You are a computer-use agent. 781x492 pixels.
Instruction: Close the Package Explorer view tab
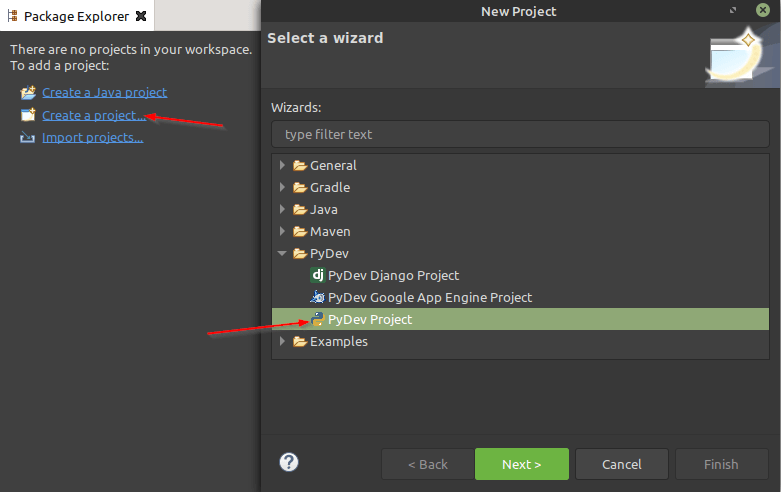[141, 16]
